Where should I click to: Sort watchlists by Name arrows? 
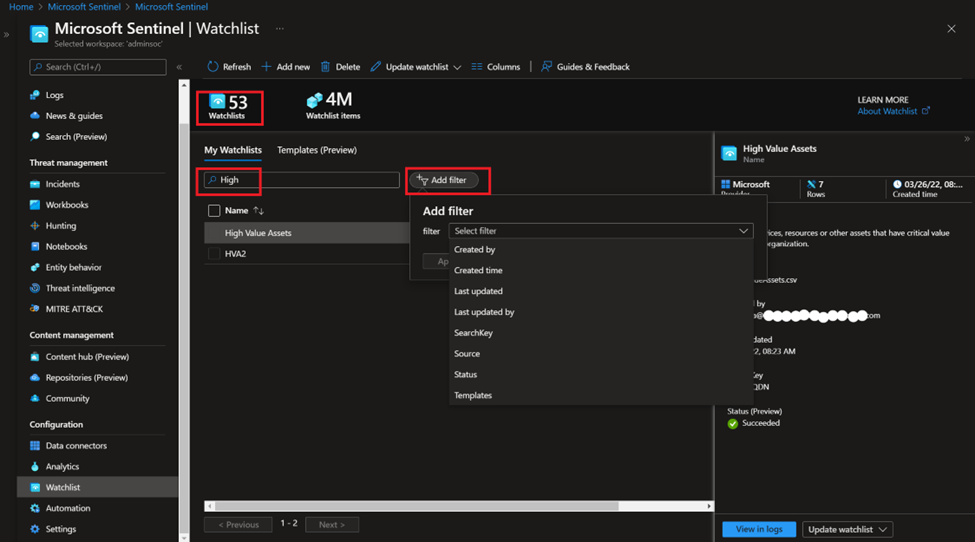pyautogui.click(x=259, y=211)
